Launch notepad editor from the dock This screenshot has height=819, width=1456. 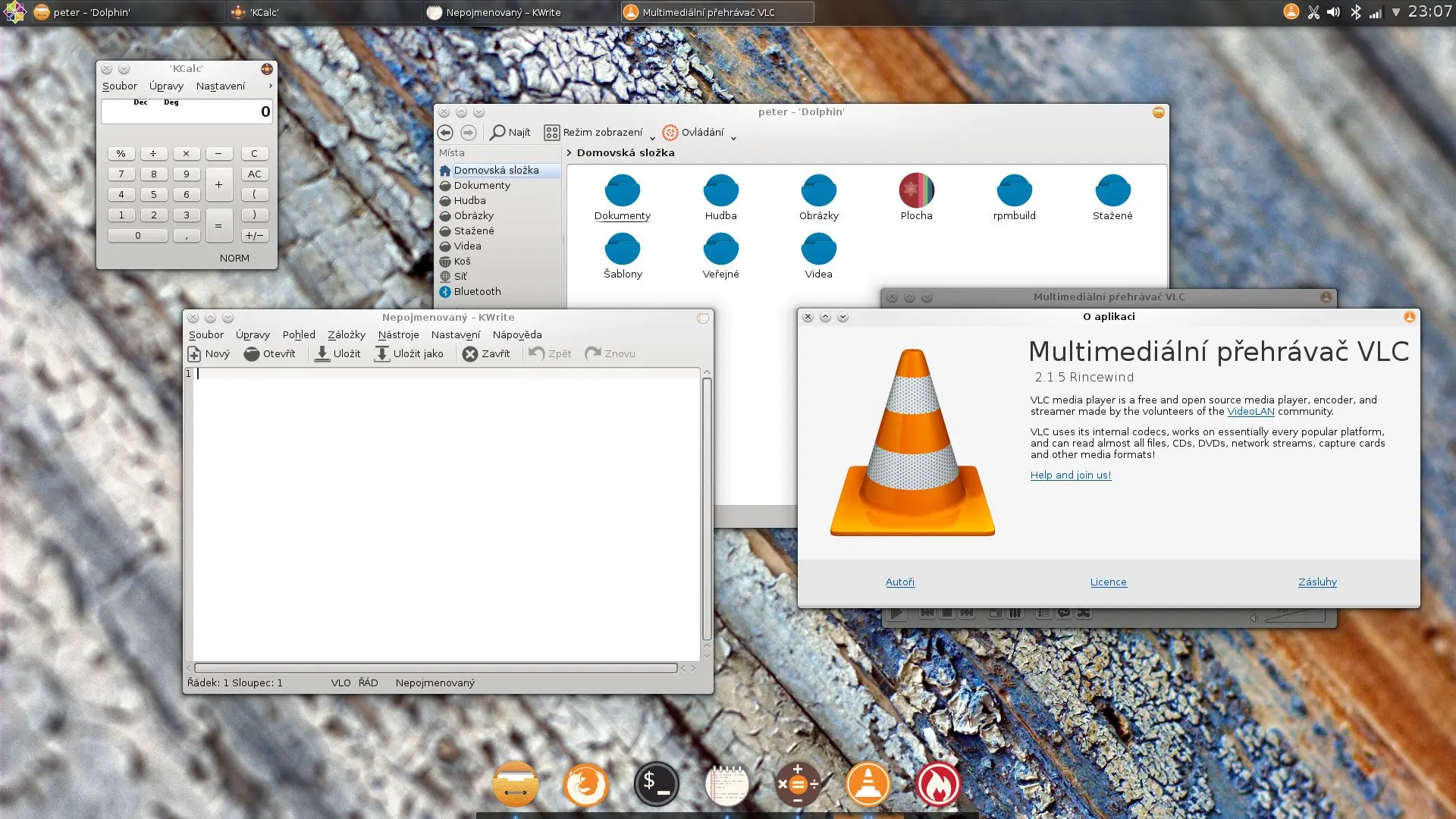pos(726,784)
